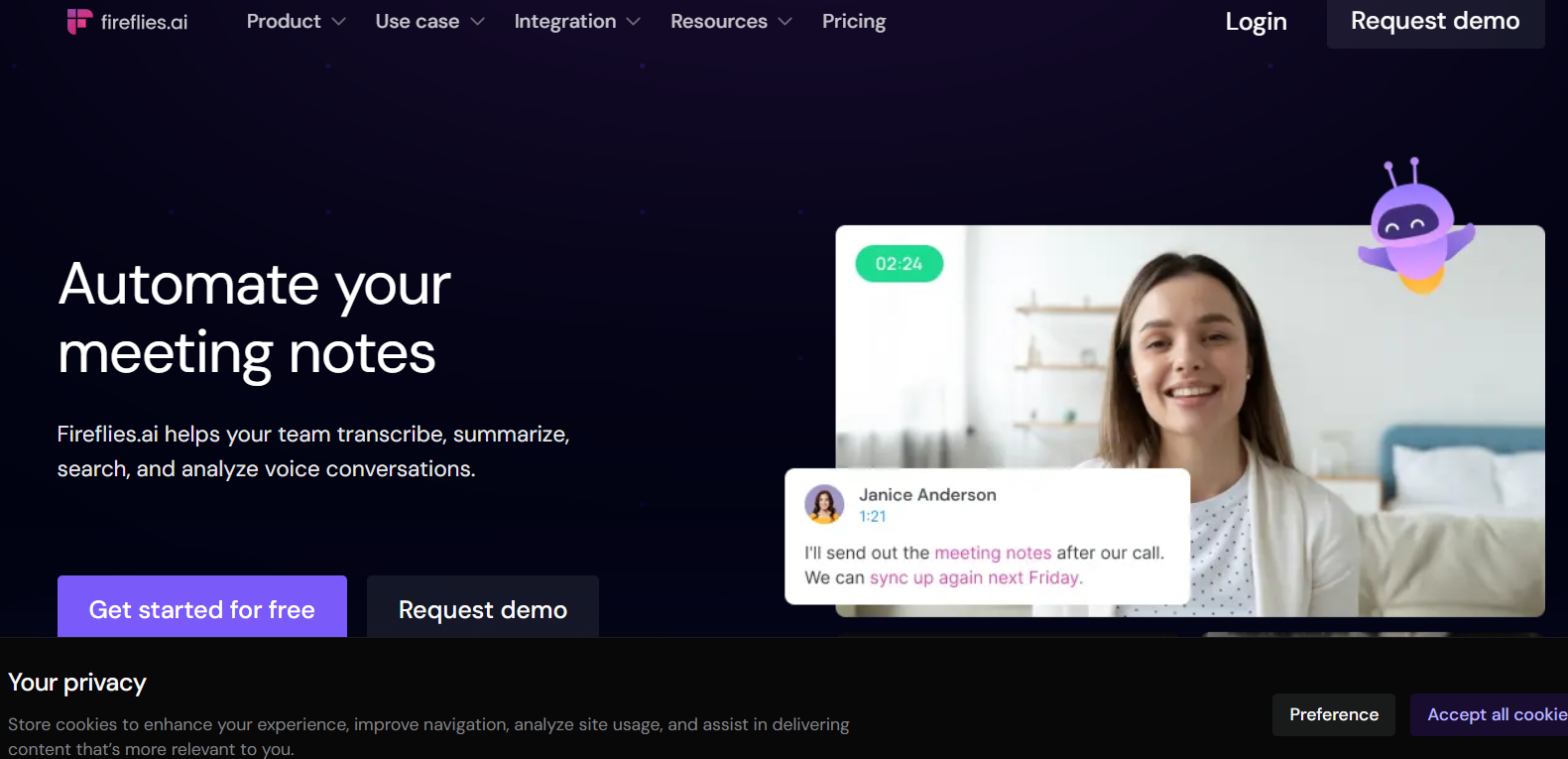The image size is (1568, 759).
Task: Accept all cookies in privacy banner
Action: pos(1493,714)
